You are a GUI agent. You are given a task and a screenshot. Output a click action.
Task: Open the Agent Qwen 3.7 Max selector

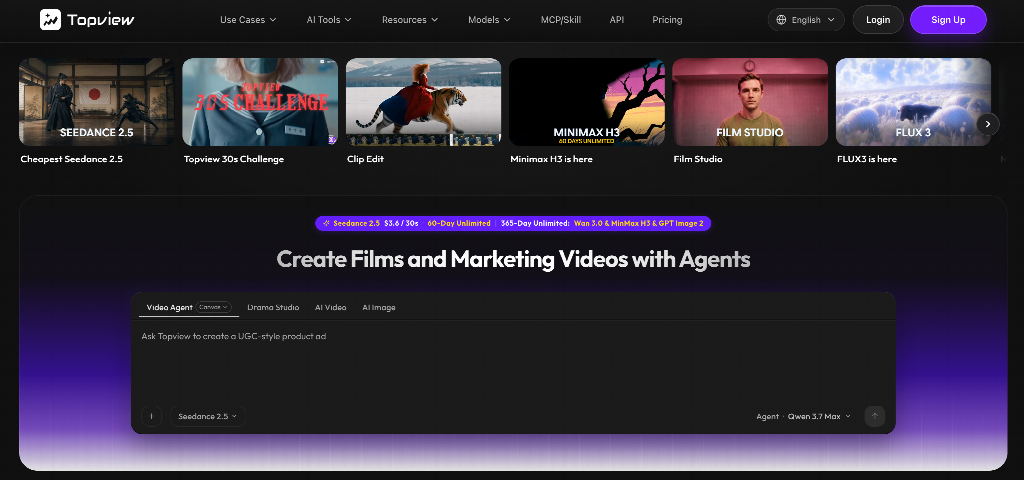803,416
